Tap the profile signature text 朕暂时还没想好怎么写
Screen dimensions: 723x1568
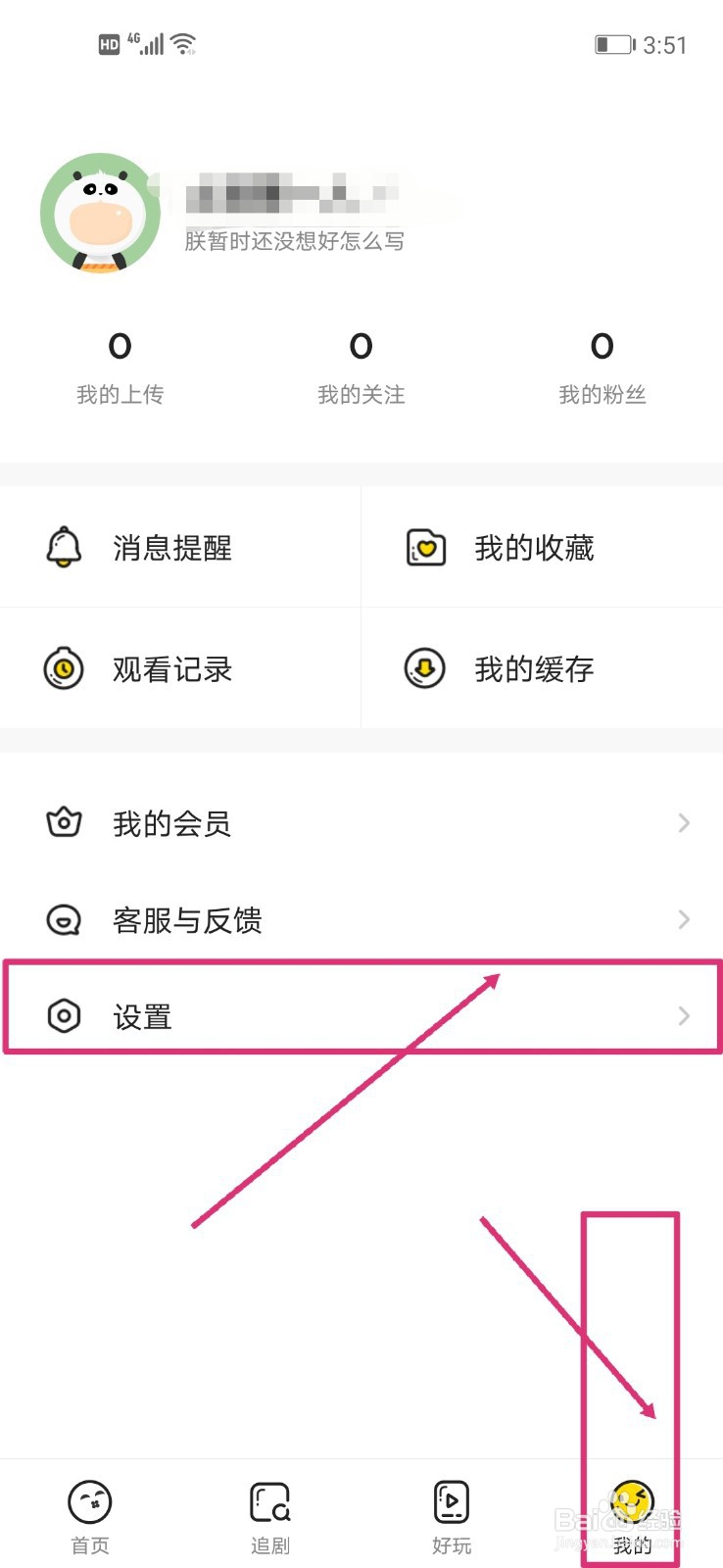[294, 241]
